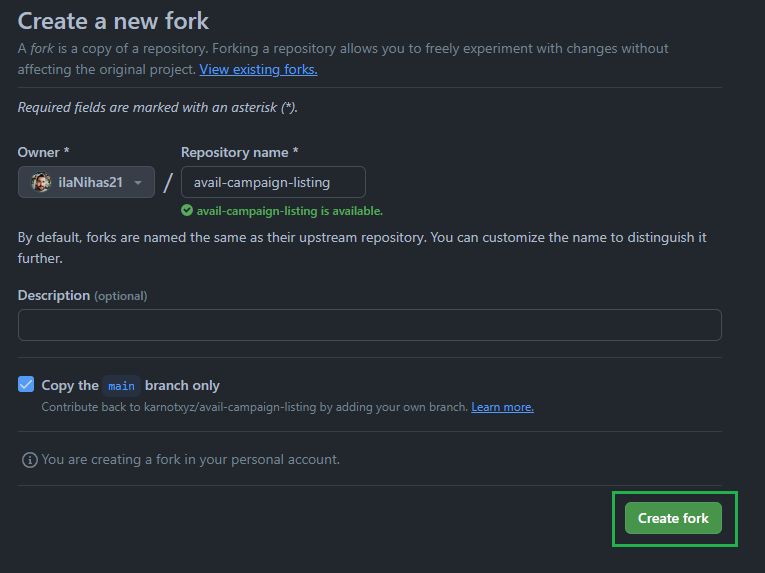Click the 'Description (optional)' label
Image resolution: width=765 pixels, height=573 pixels.
coord(82,296)
